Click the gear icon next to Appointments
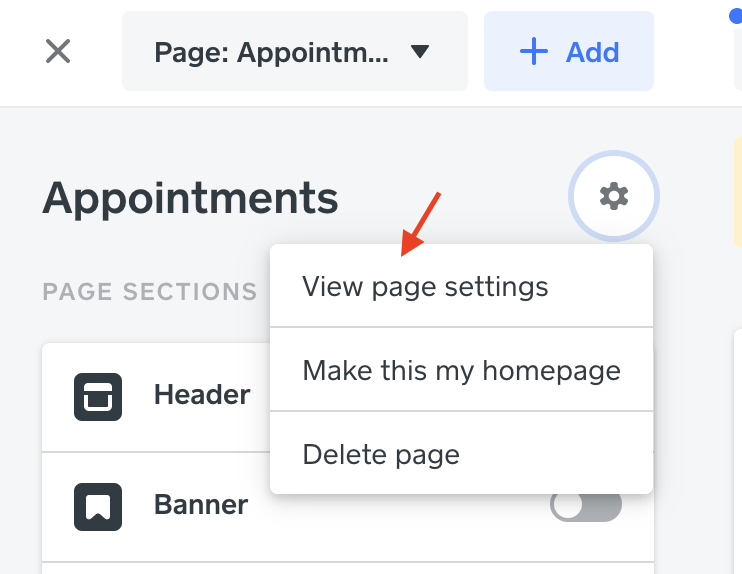This screenshot has width=742, height=574. 614,196
